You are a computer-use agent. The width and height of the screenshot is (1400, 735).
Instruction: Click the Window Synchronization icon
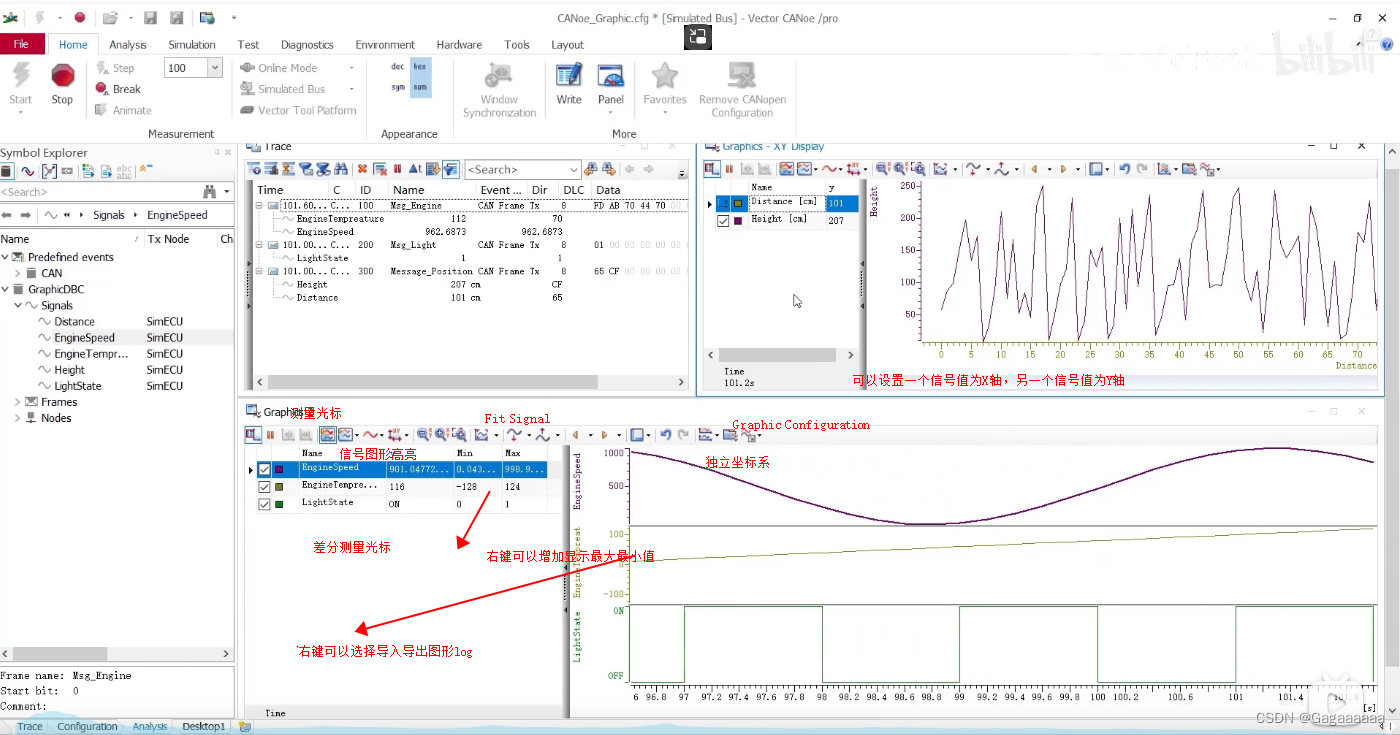(499, 76)
